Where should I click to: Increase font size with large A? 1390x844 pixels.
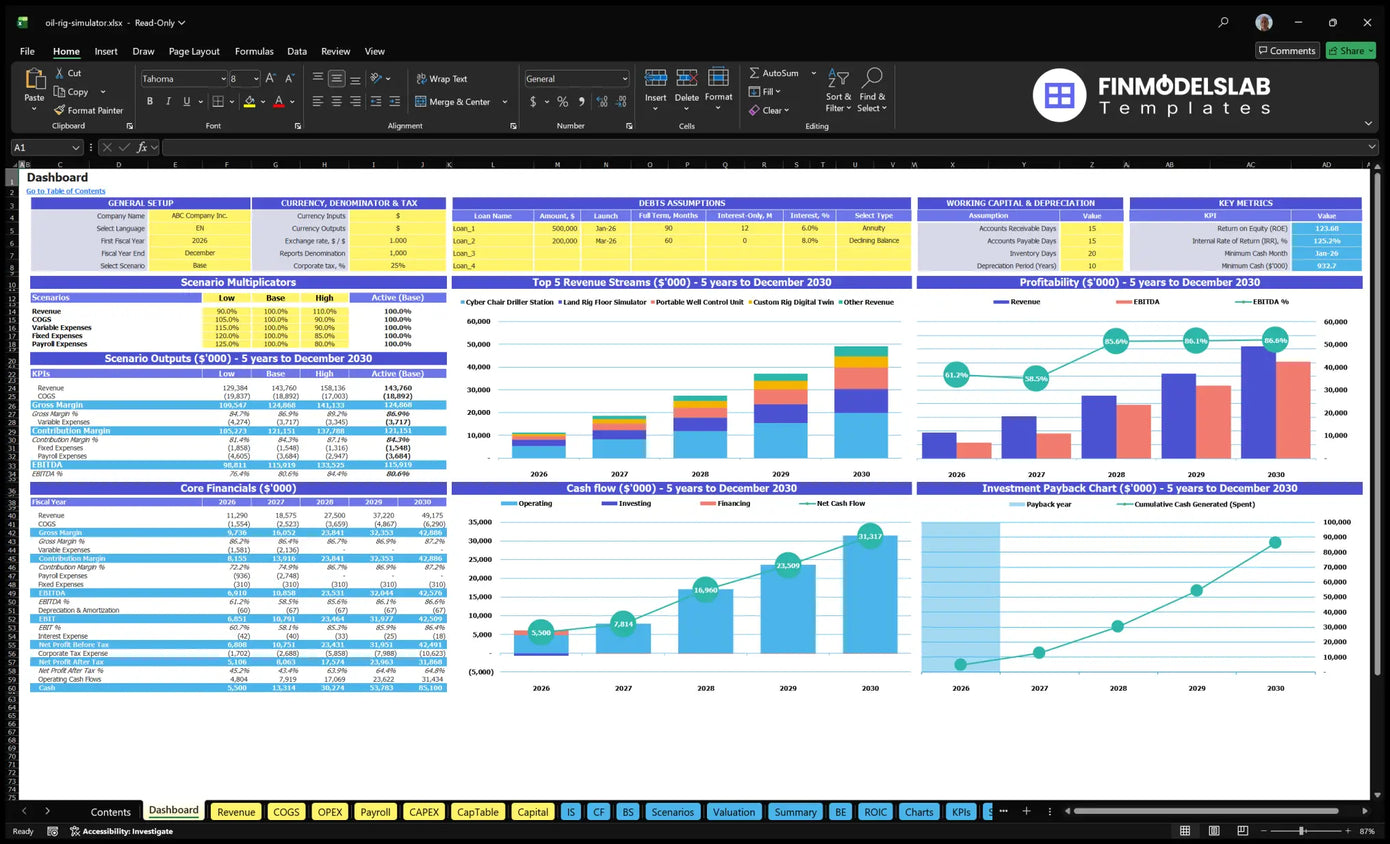(x=271, y=78)
